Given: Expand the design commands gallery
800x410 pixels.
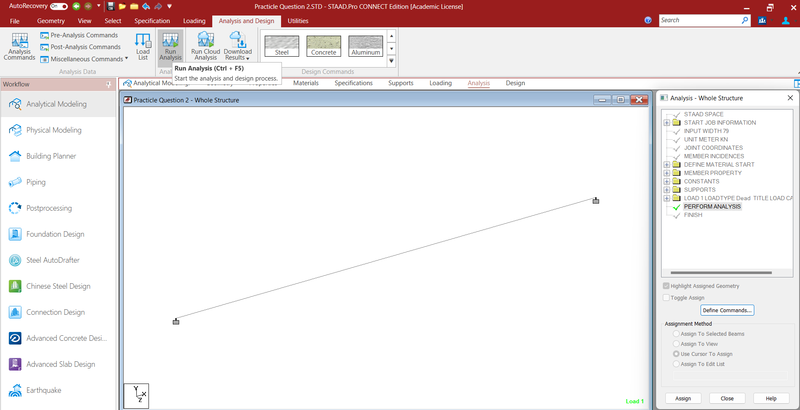Looking at the screenshot, I should point(391,61).
